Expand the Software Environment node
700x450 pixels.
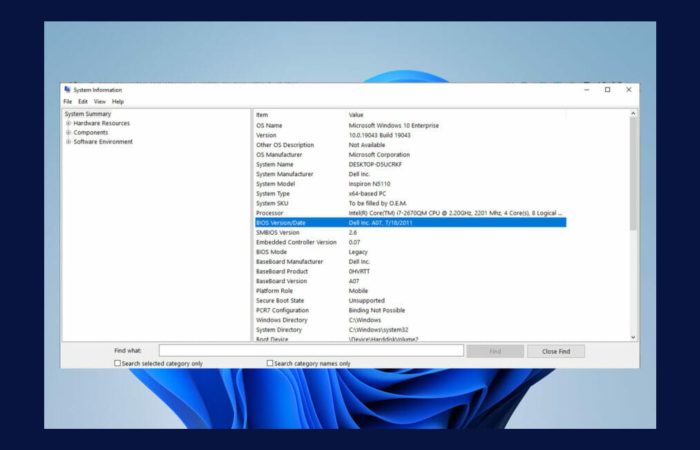pyautogui.click(x=68, y=142)
